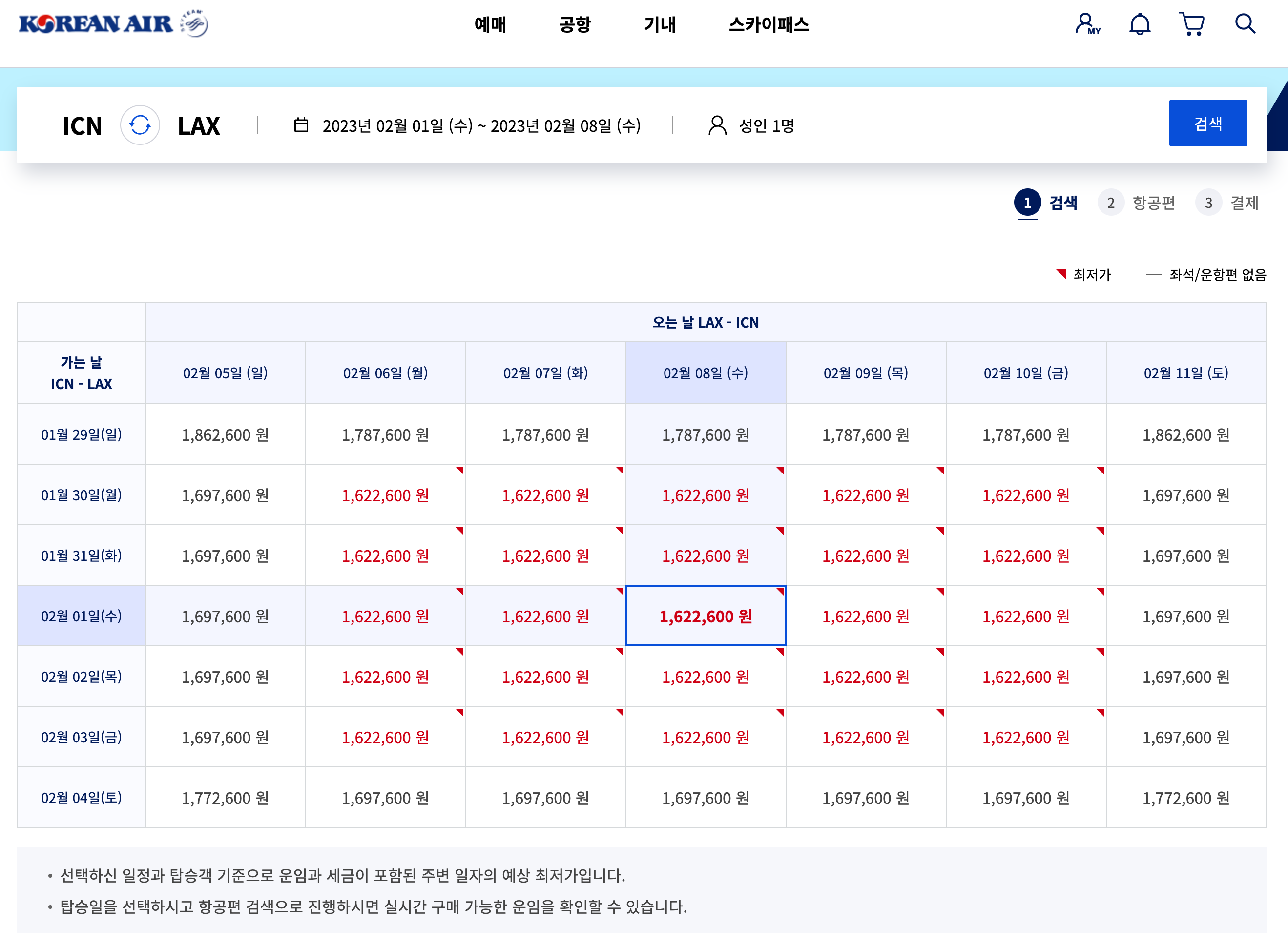Click the passenger person icon
Image resolution: width=1288 pixels, height=947 pixels.
point(717,125)
